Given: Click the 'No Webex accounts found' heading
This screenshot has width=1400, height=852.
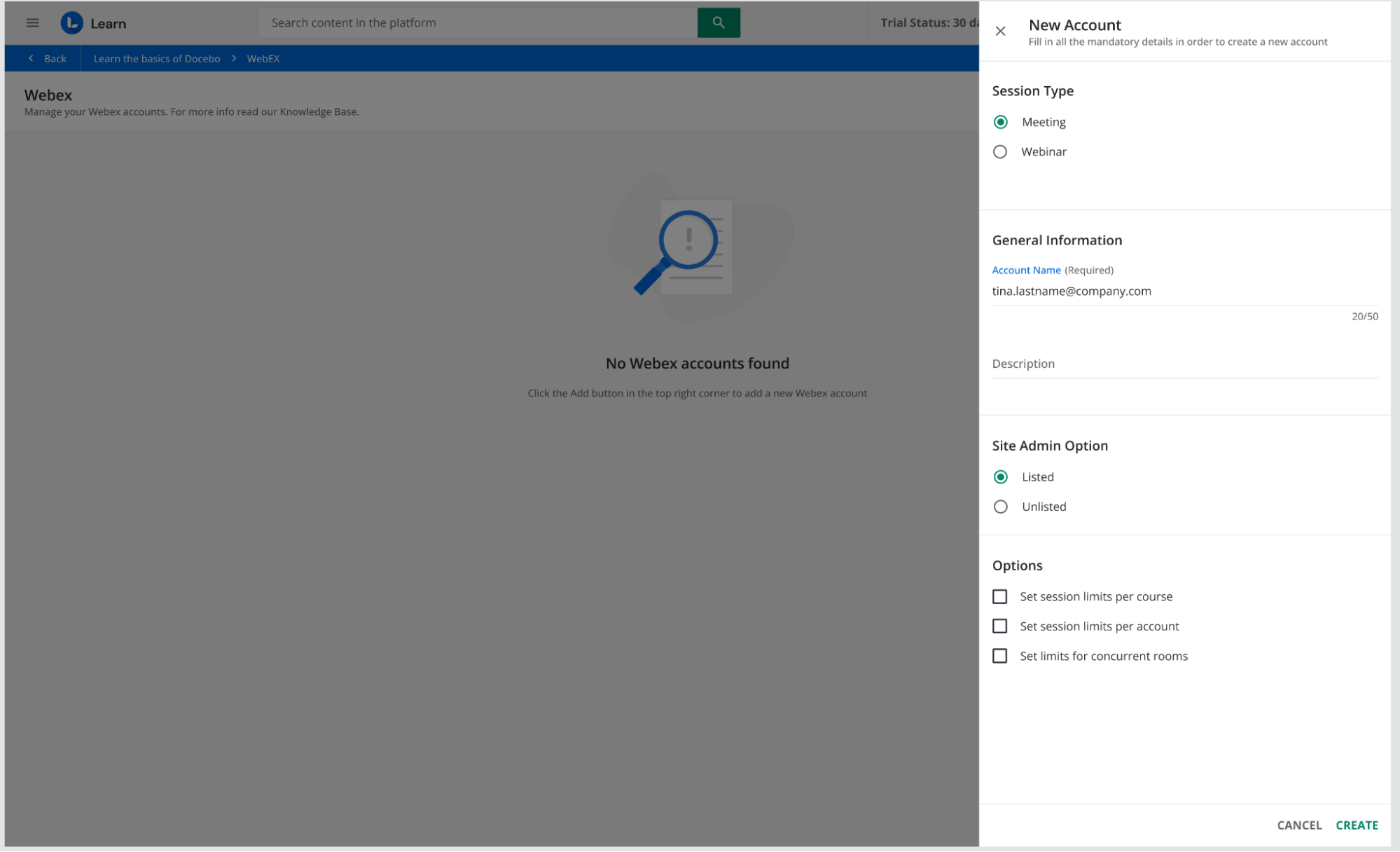Looking at the screenshot, I should pyautogui.click(x=697, y=364).
